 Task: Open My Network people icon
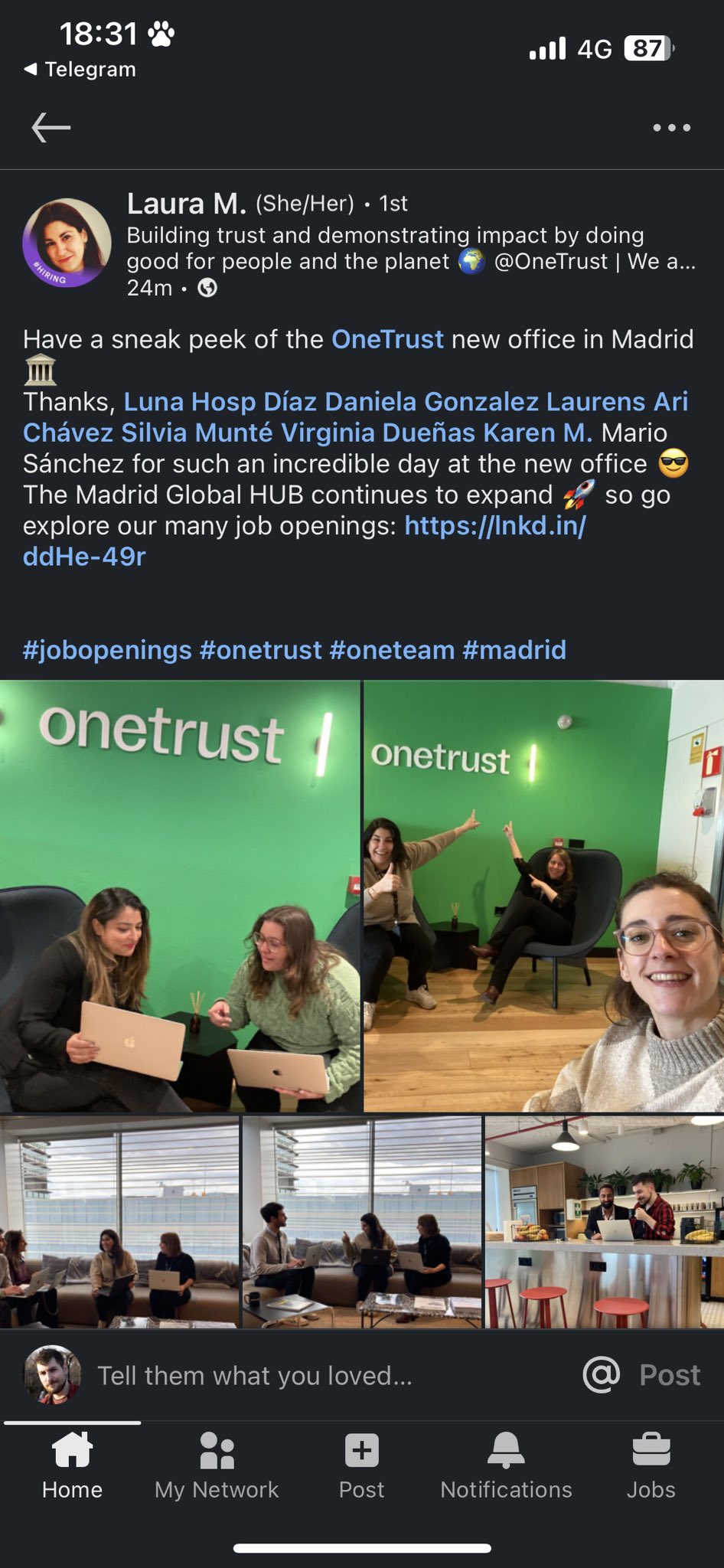point(217,1450)
